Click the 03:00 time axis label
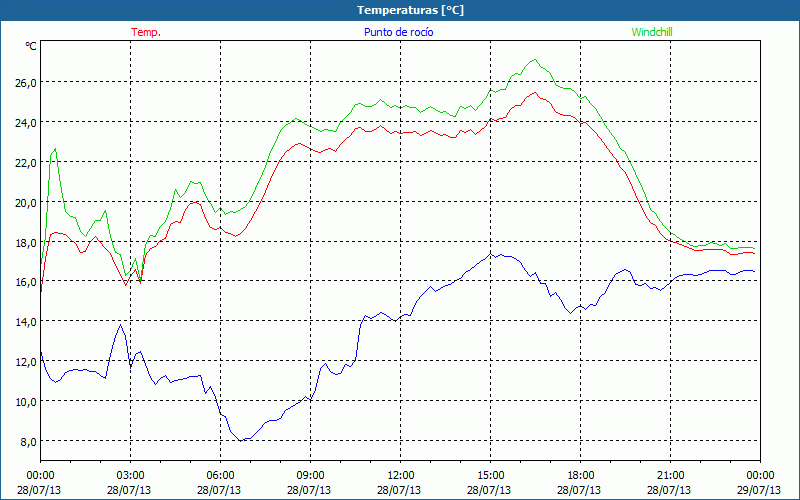The width and height of the screenshot is (800, 500). click(130, 476)
